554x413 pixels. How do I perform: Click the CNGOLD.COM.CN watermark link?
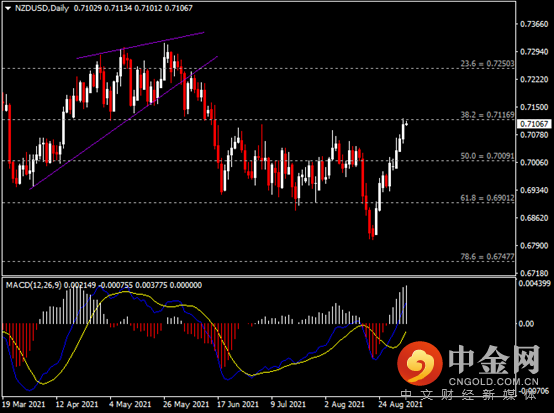point(494,382)
